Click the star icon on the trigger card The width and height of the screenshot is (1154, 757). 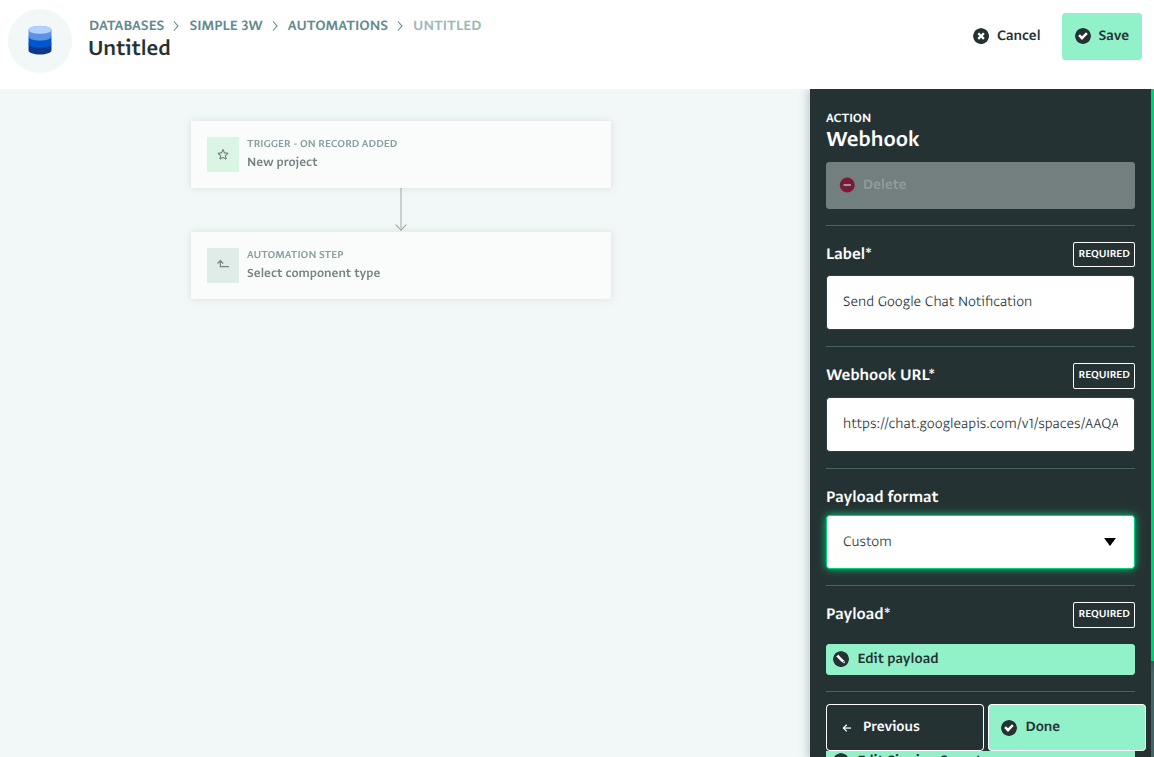[x=223, y=154]
